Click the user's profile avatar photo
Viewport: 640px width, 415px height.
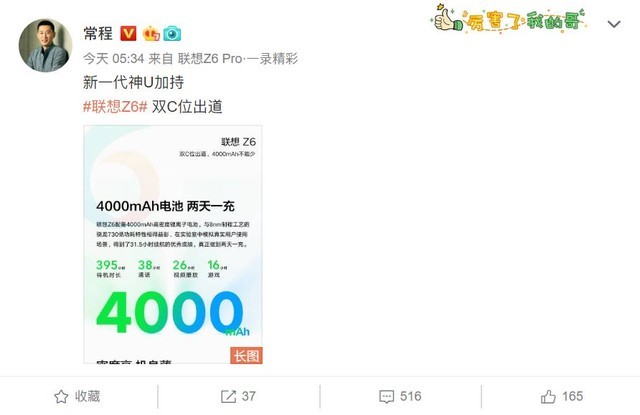pyautogui.click(x=45, y=45)
